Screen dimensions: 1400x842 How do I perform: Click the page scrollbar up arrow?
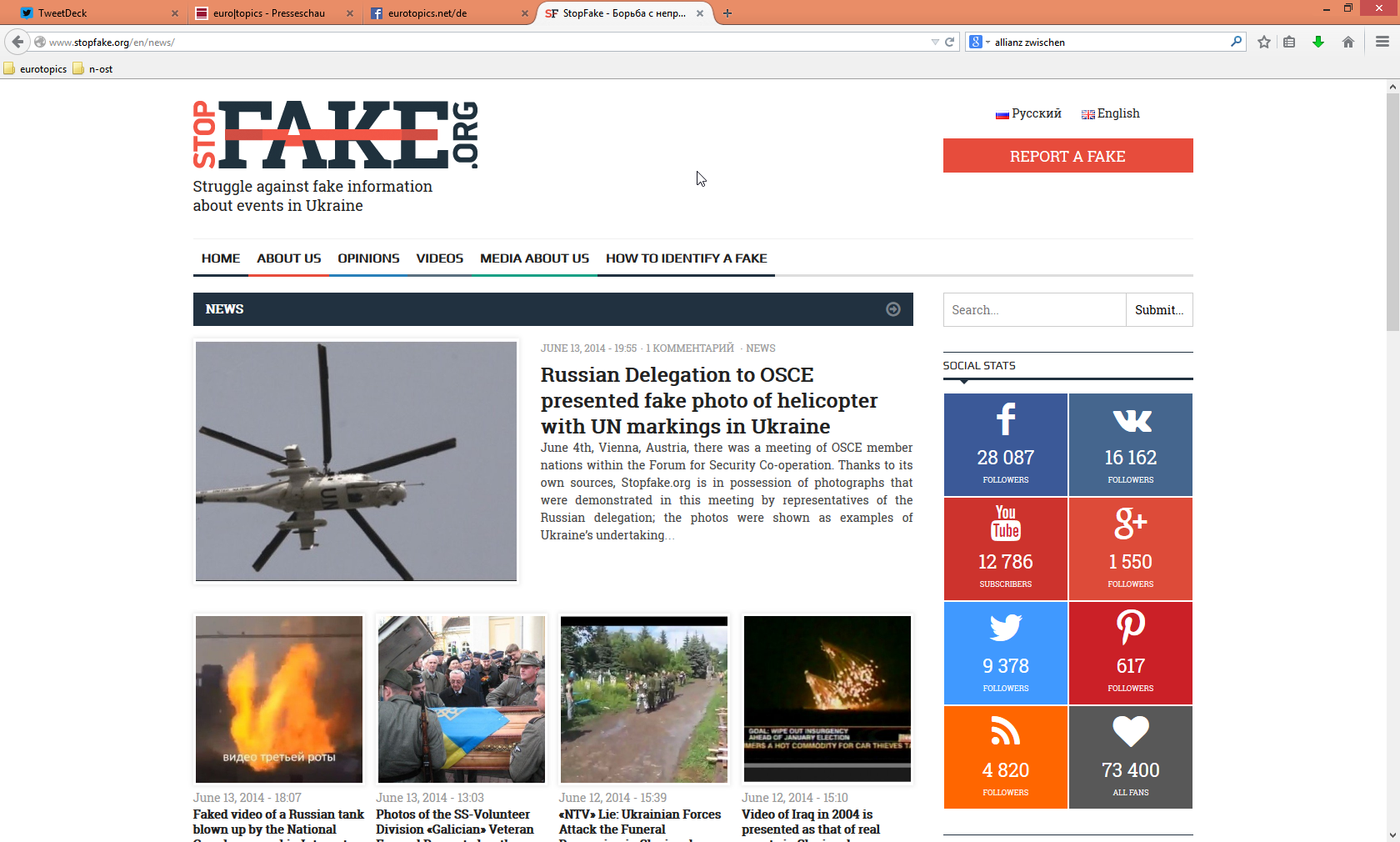(x=1392, y=86)
